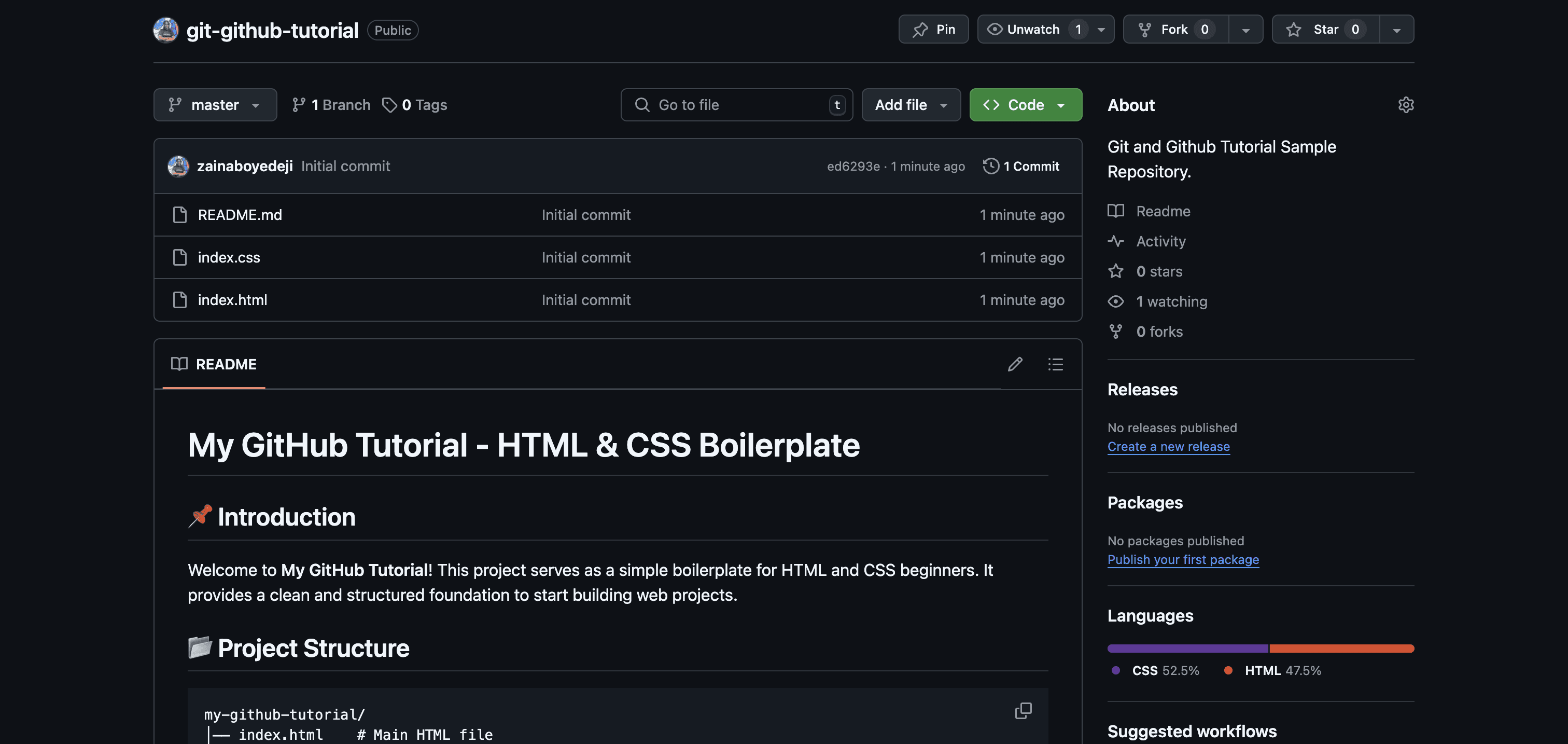Viewport: 1568px width, 744px height.
Task: Select the README tab
Action: [214, 364]
